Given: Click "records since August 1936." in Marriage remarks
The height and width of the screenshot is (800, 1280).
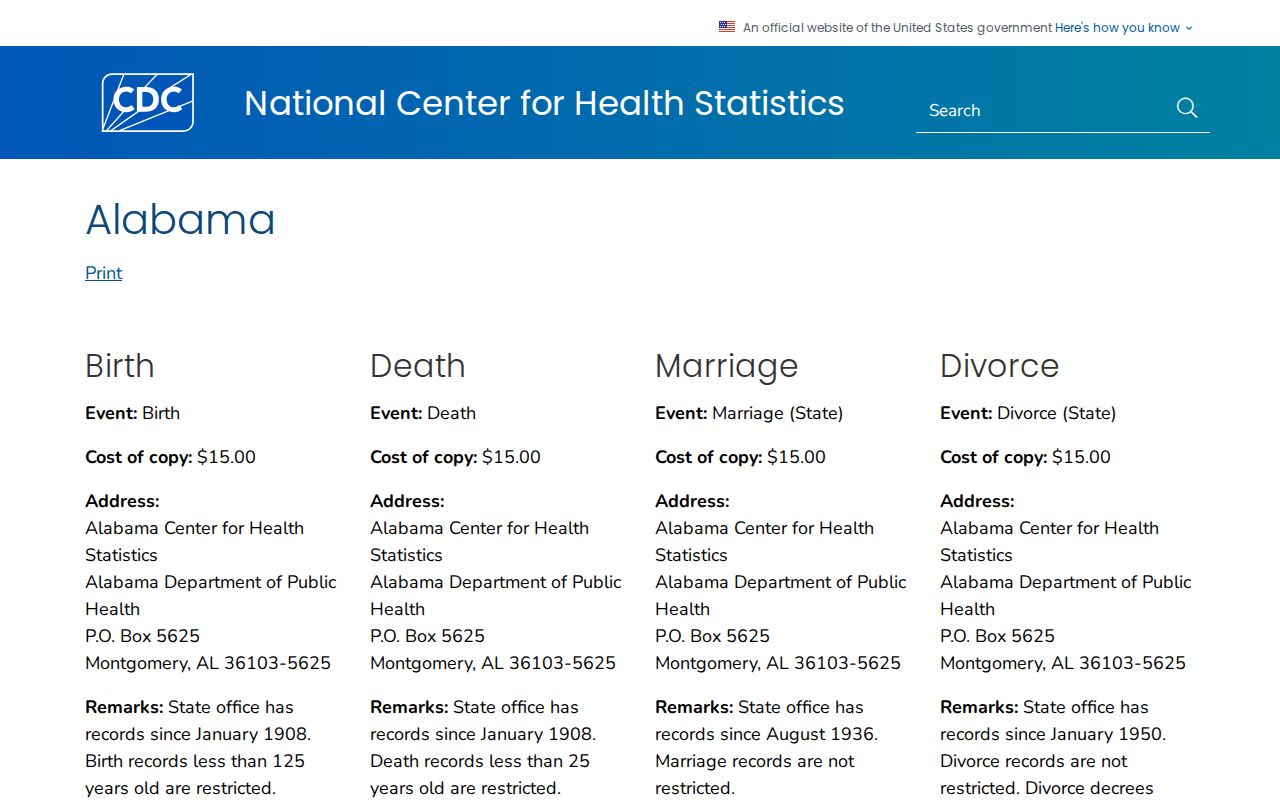Looking at the screenshot, I should click(767, 734).
